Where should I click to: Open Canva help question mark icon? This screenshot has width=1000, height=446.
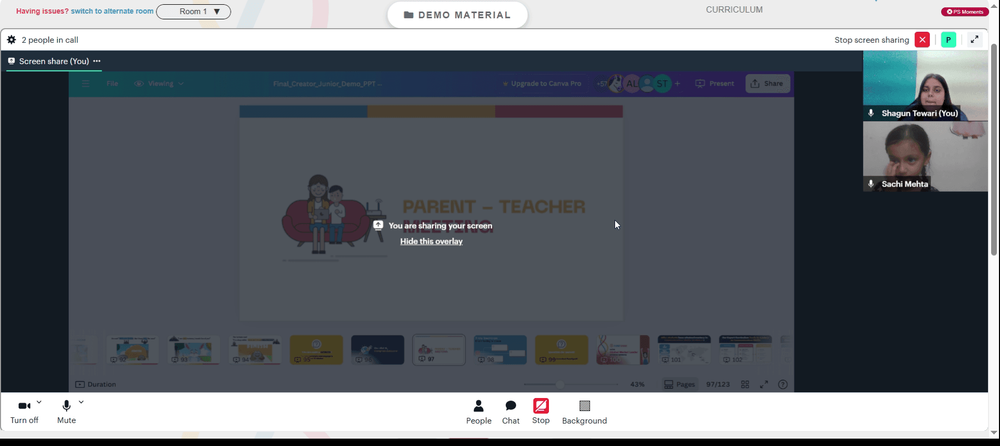click(783, 385)
